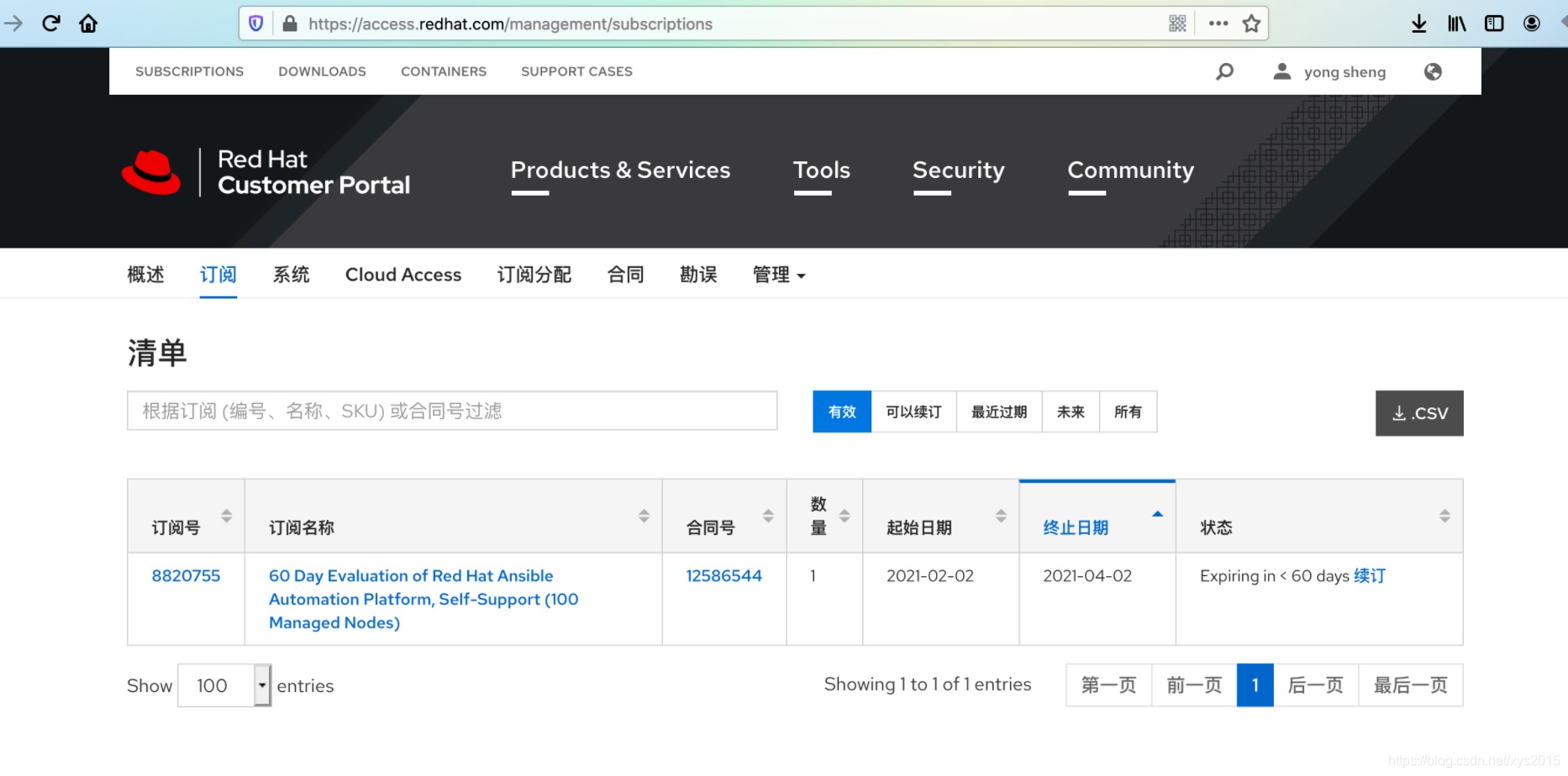Expand Products & Services menu

pyautogui.click(x=620, y=170)
